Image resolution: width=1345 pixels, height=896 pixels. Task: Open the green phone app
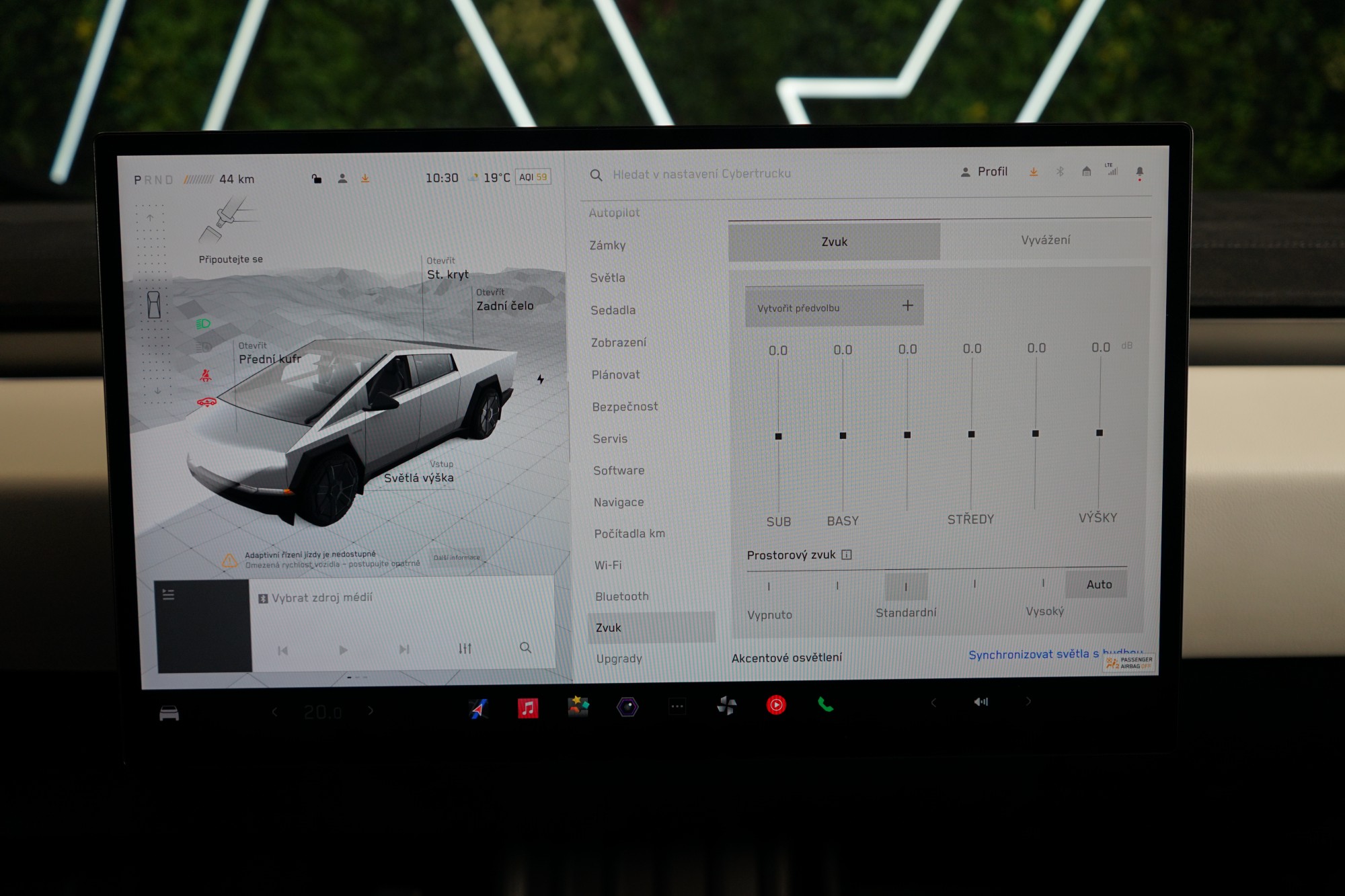825,704
